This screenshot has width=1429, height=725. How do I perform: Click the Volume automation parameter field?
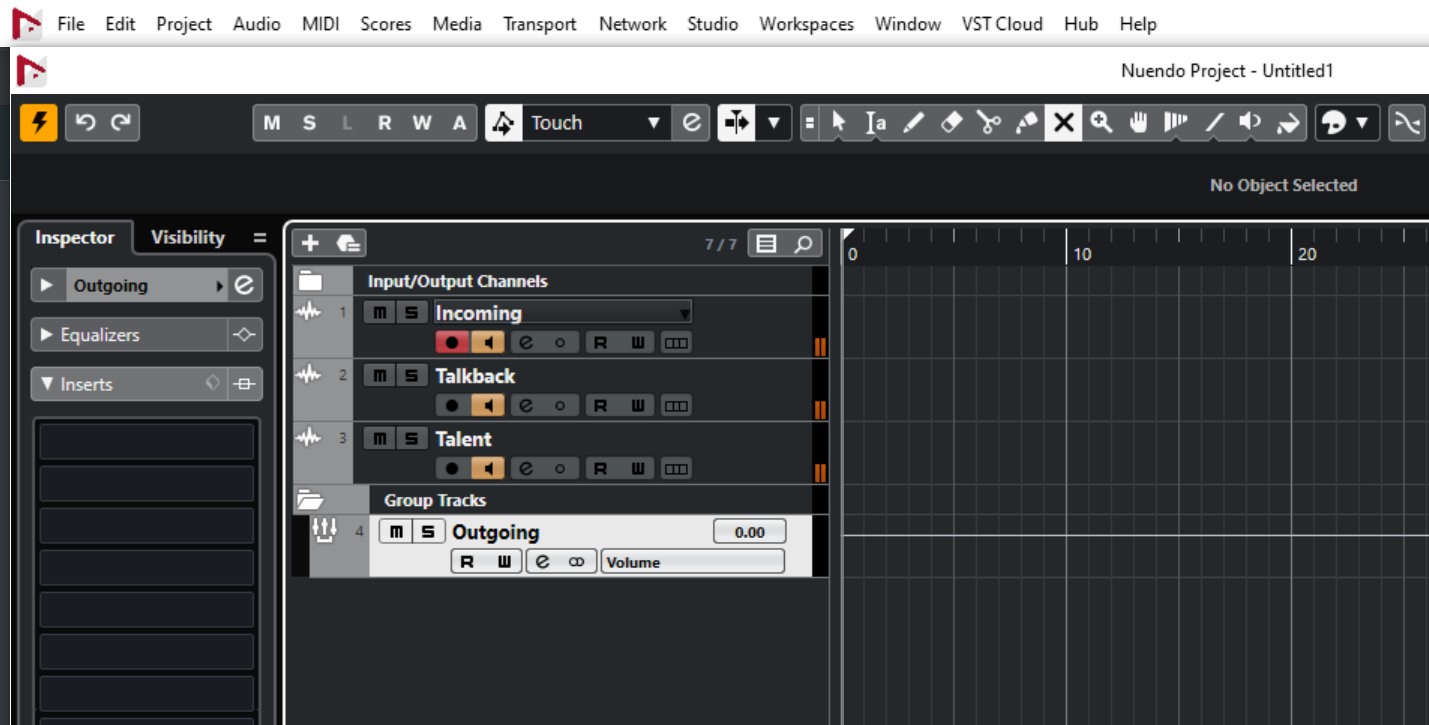[692, 562]
